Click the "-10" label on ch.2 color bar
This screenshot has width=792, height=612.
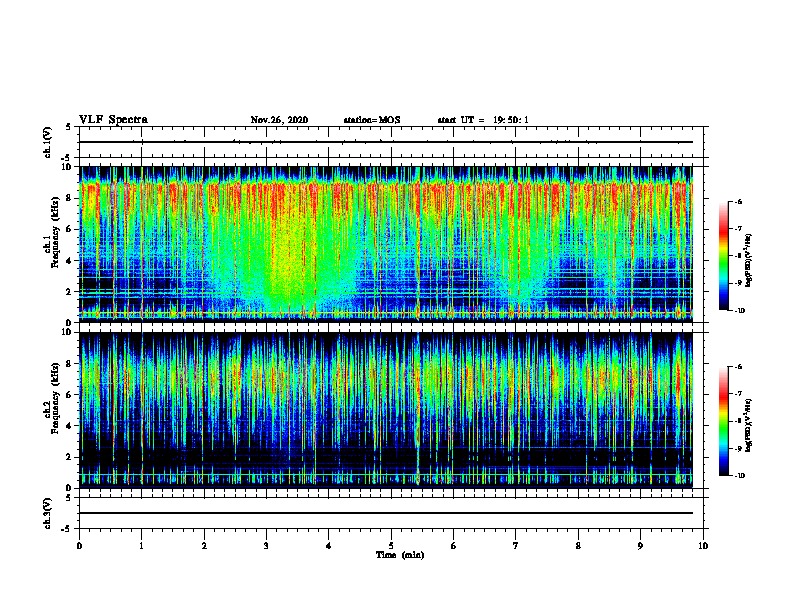coord(739,475)
